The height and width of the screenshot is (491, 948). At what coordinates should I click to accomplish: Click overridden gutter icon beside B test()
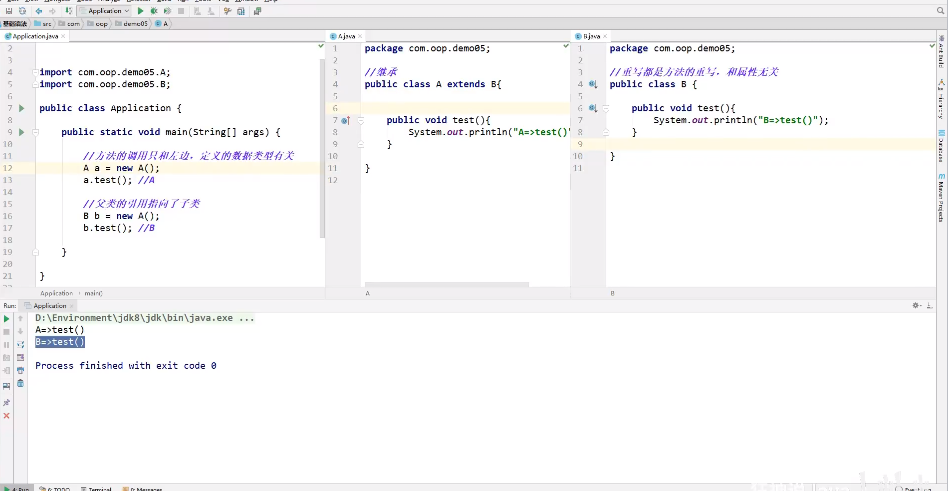[x=593, y=108]
